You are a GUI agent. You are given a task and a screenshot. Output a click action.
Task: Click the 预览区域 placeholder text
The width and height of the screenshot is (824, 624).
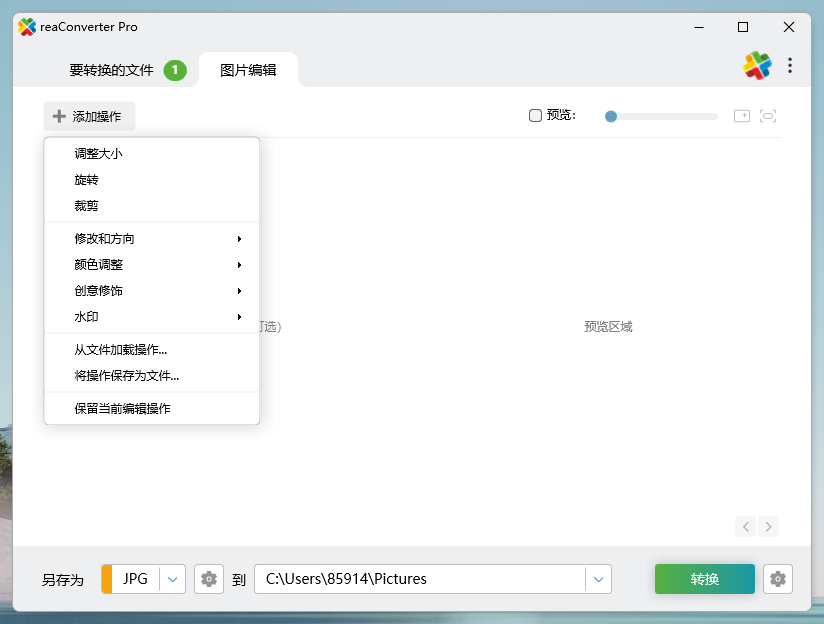(608, 326)
